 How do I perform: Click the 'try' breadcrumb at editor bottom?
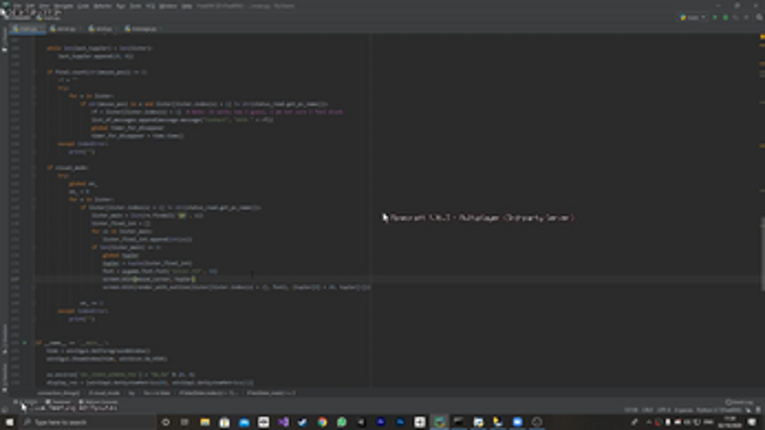tap(132, 393)
